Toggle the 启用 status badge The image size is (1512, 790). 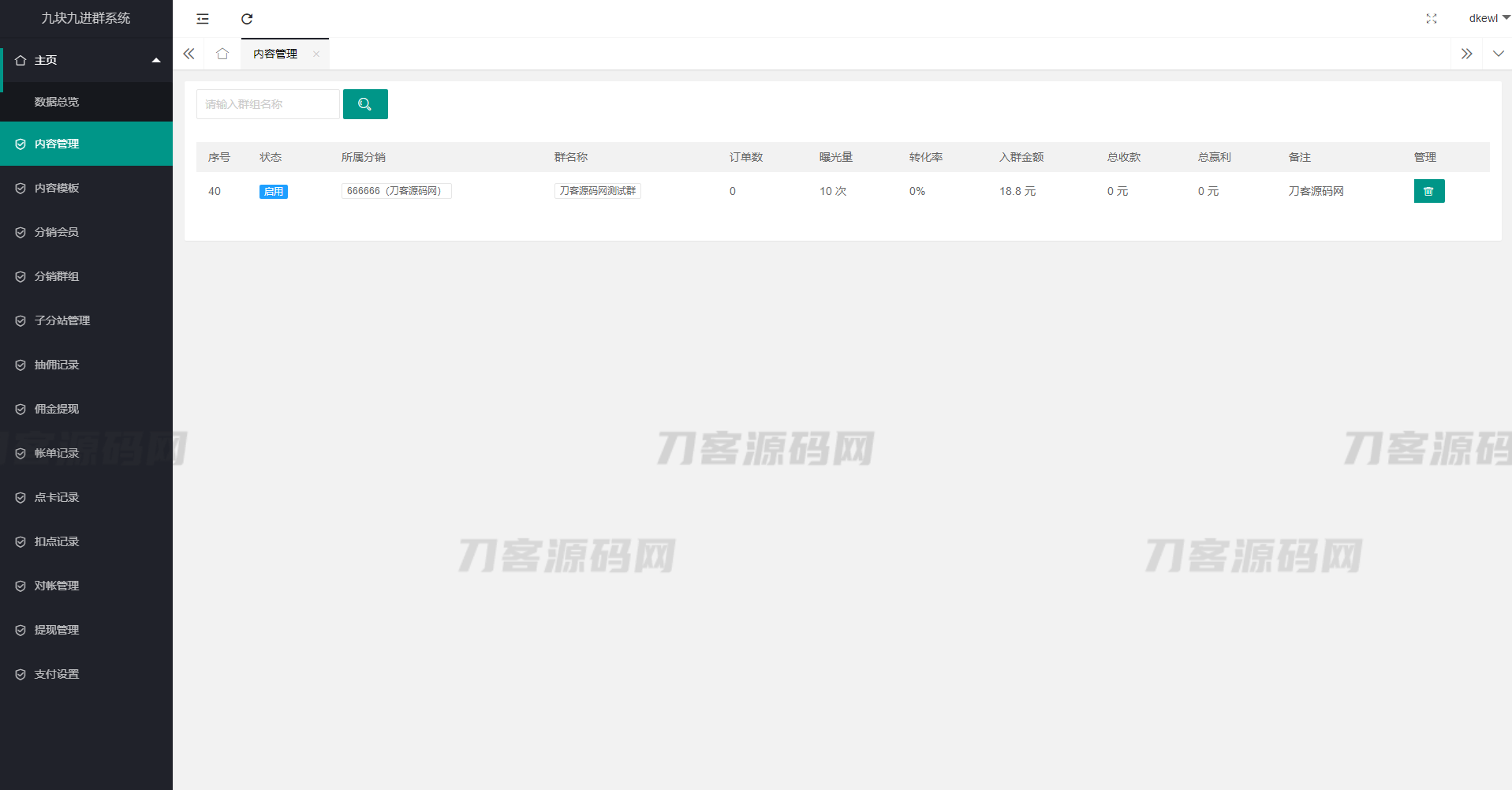pos(273,192)
